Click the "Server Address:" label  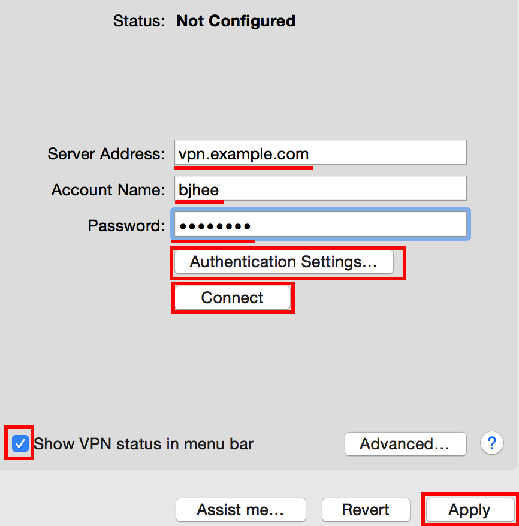click(x=106, y=154)
